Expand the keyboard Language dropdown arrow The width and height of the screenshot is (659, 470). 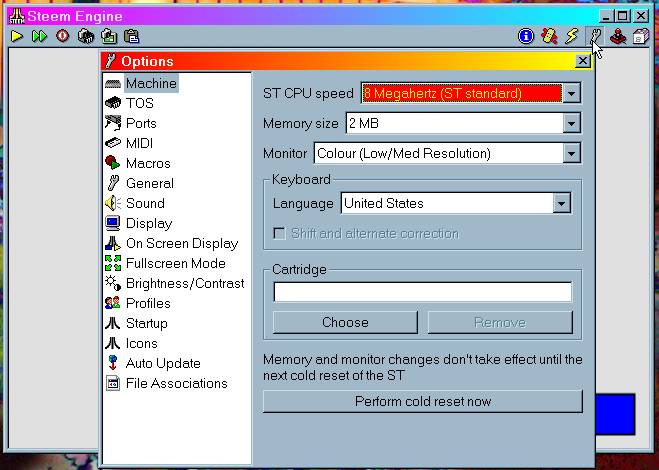(562, 204)
